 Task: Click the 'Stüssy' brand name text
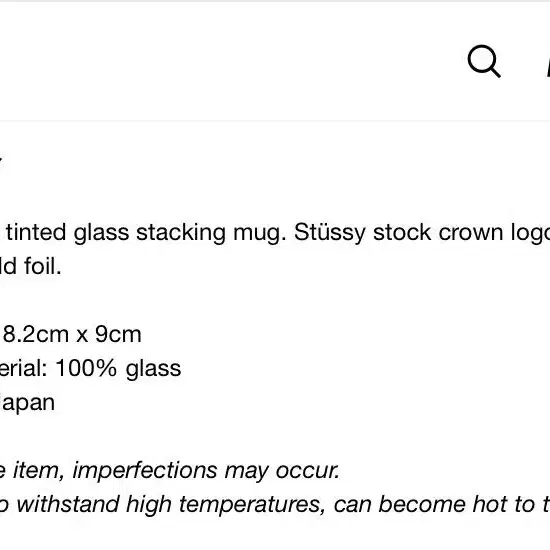coord(330,233)
